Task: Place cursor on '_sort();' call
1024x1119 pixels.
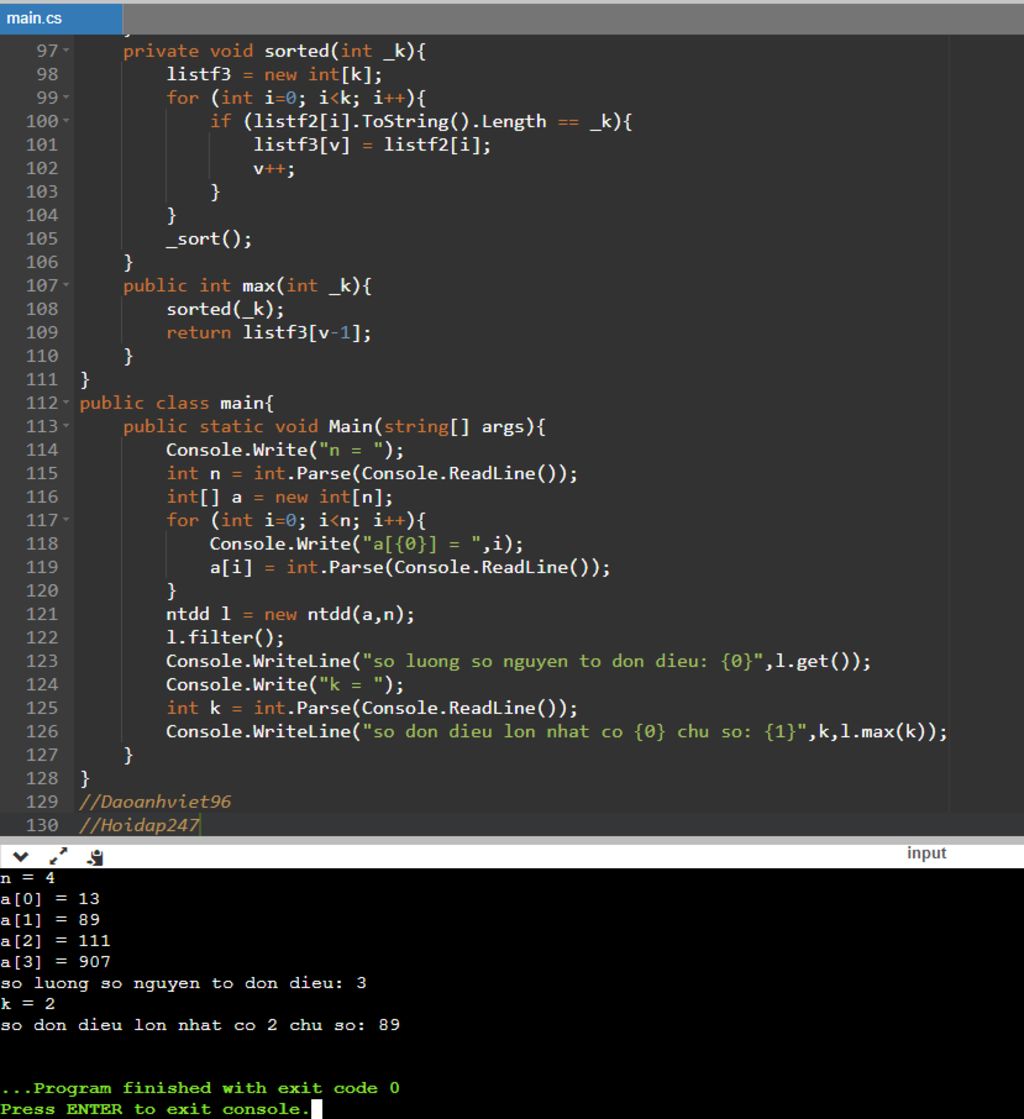Action: click(x=208, y=238)
